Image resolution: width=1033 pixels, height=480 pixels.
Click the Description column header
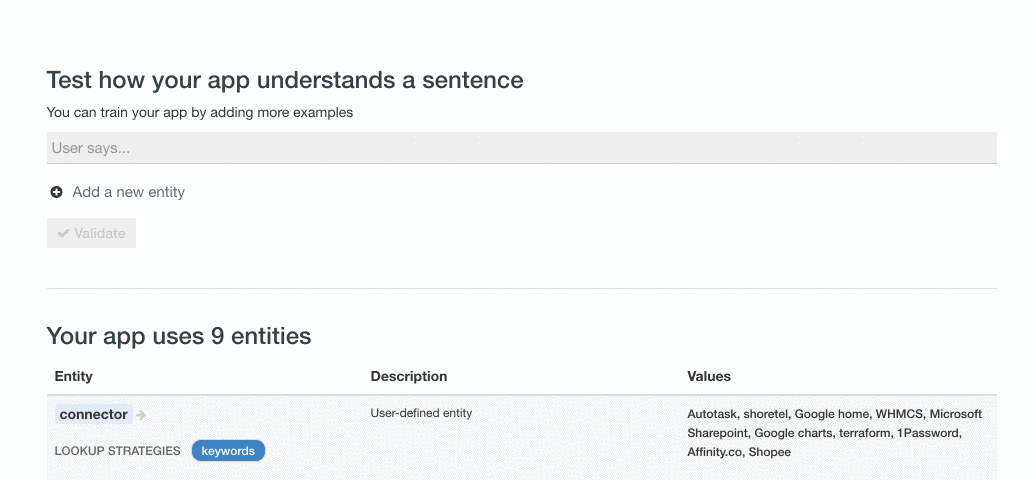point(409,376)
